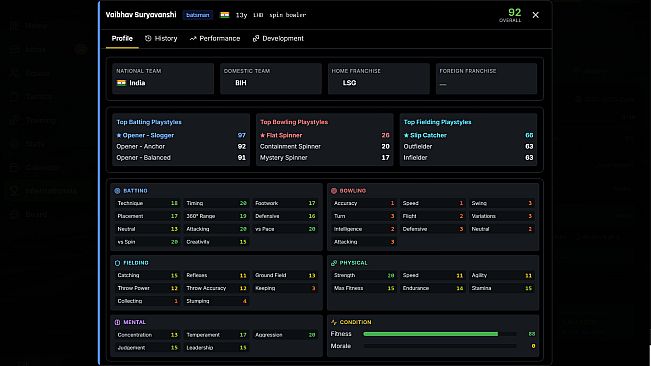Open the Development tab

coord(278,39)
